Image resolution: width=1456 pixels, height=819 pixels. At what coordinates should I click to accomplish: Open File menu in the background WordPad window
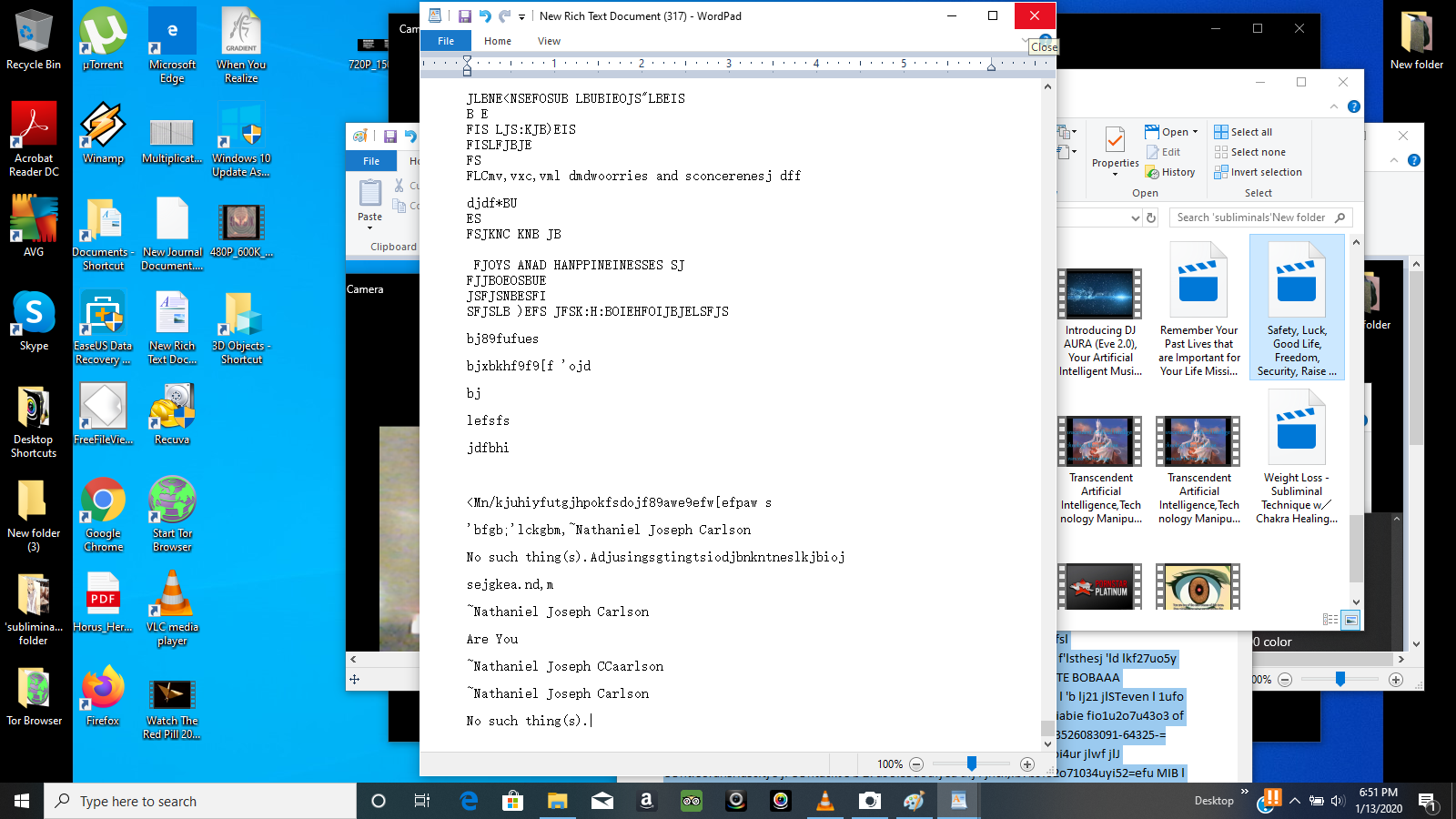(371, 161)
